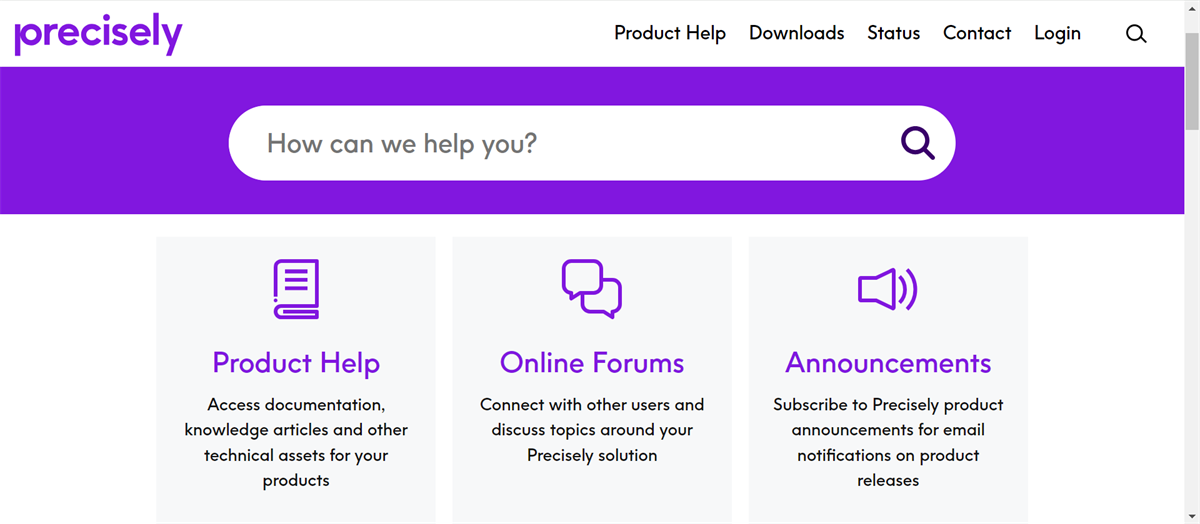This screenshot has width=1200, height=524.
Task: Click the Product Help book icon
Action: pyautogui.click(x=296, y=289)
